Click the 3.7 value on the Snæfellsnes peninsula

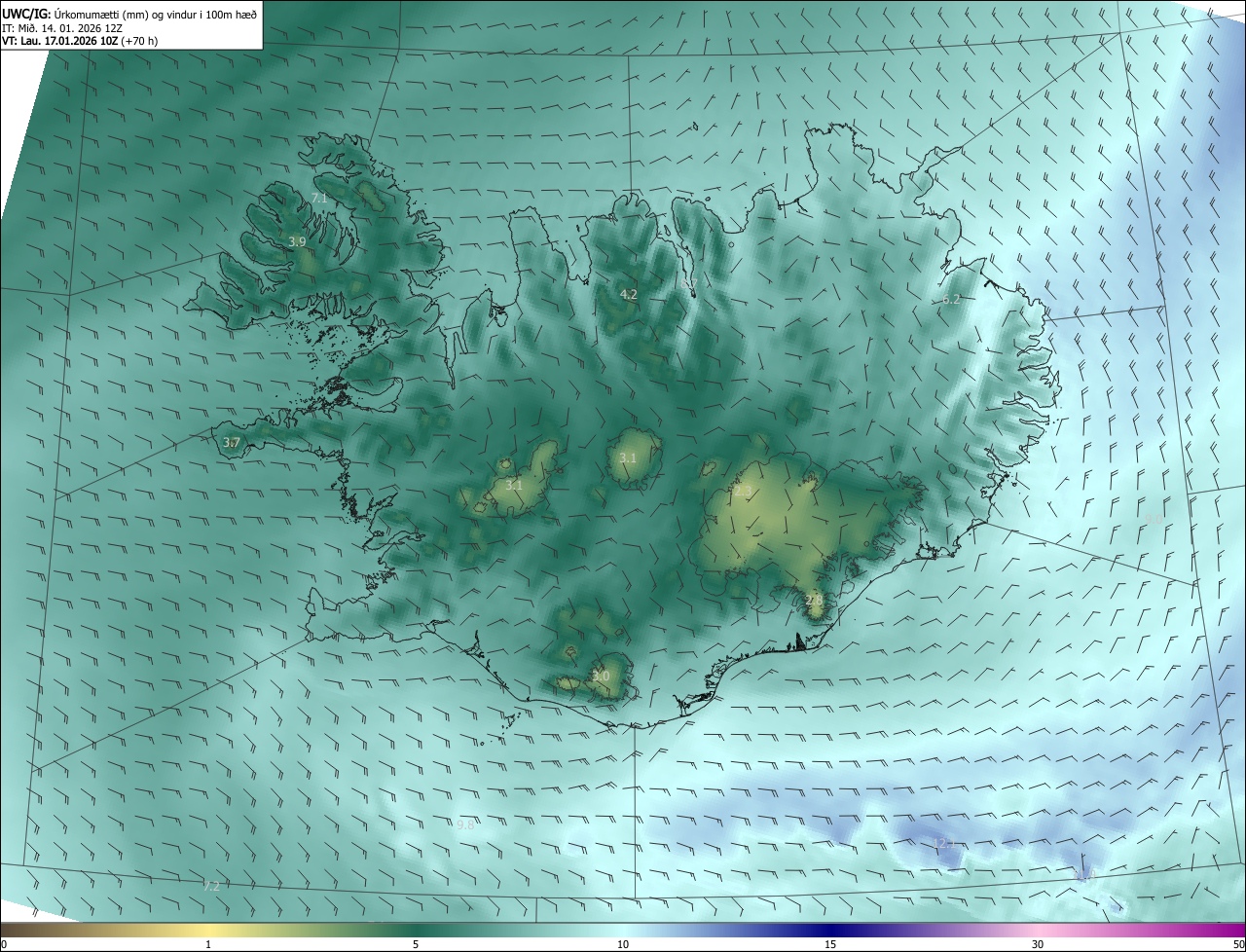[x=231, y=443]
